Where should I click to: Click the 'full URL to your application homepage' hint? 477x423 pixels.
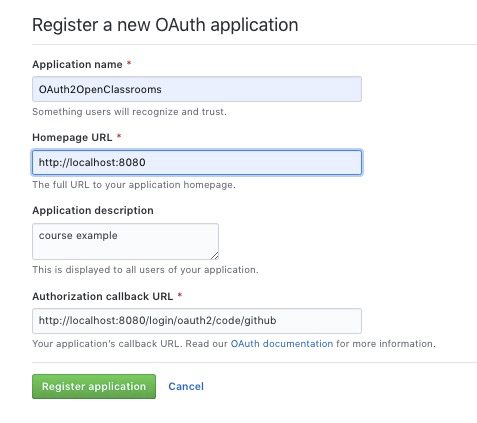tap(134, 185)
